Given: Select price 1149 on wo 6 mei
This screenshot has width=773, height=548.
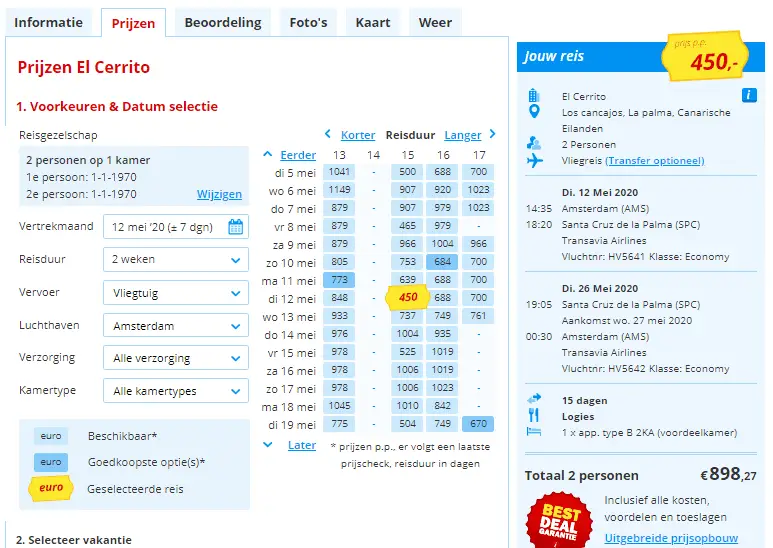Looking at the screenshot, I should point(339,190).
